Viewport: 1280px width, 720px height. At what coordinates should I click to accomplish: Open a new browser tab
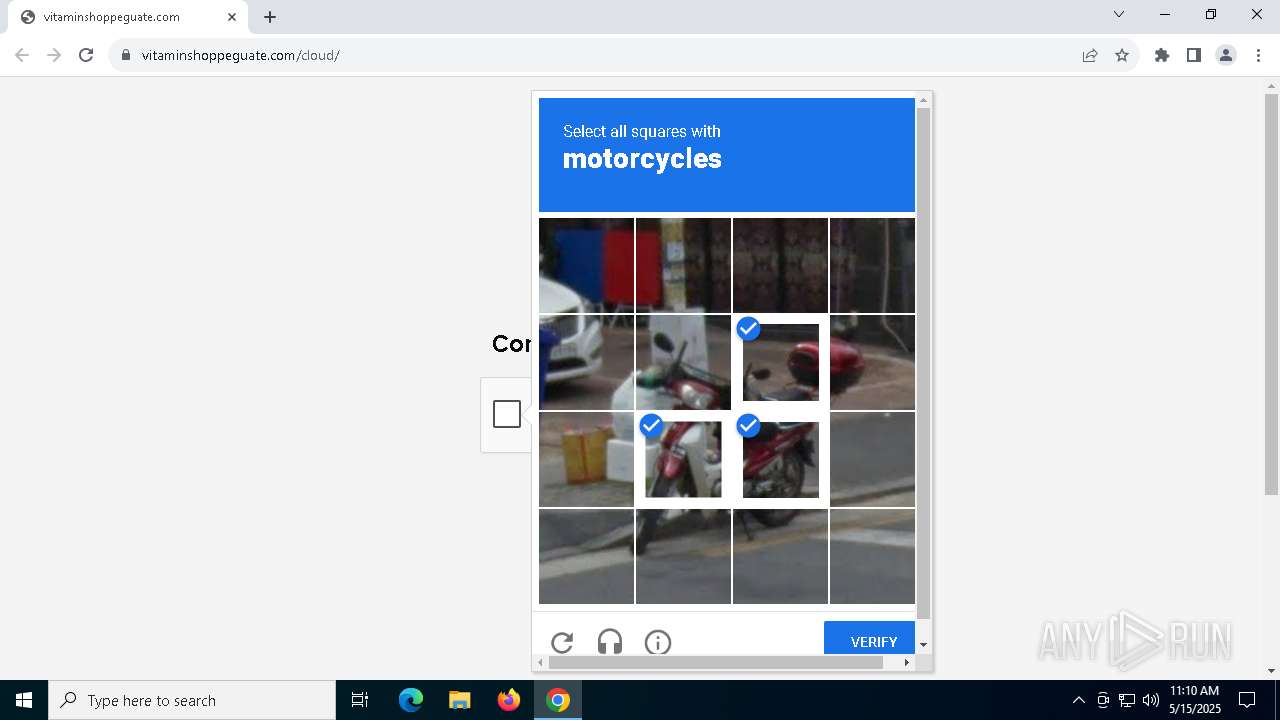[270, 17]
